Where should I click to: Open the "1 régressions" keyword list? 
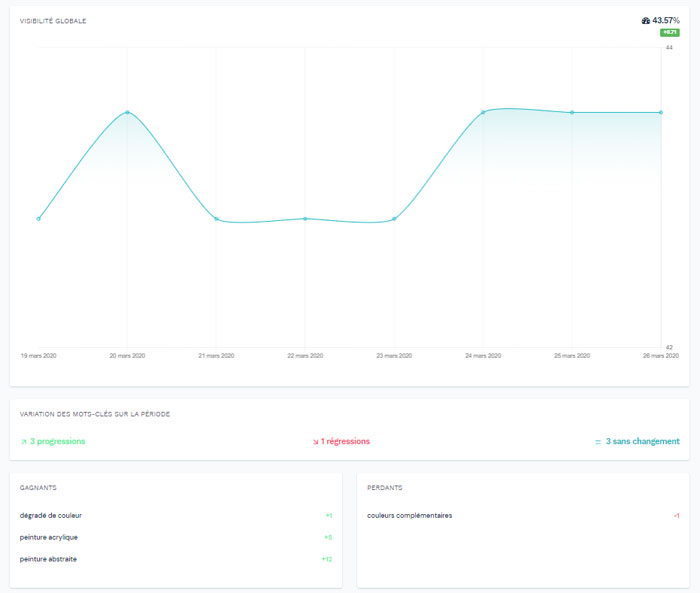(346, 441)
